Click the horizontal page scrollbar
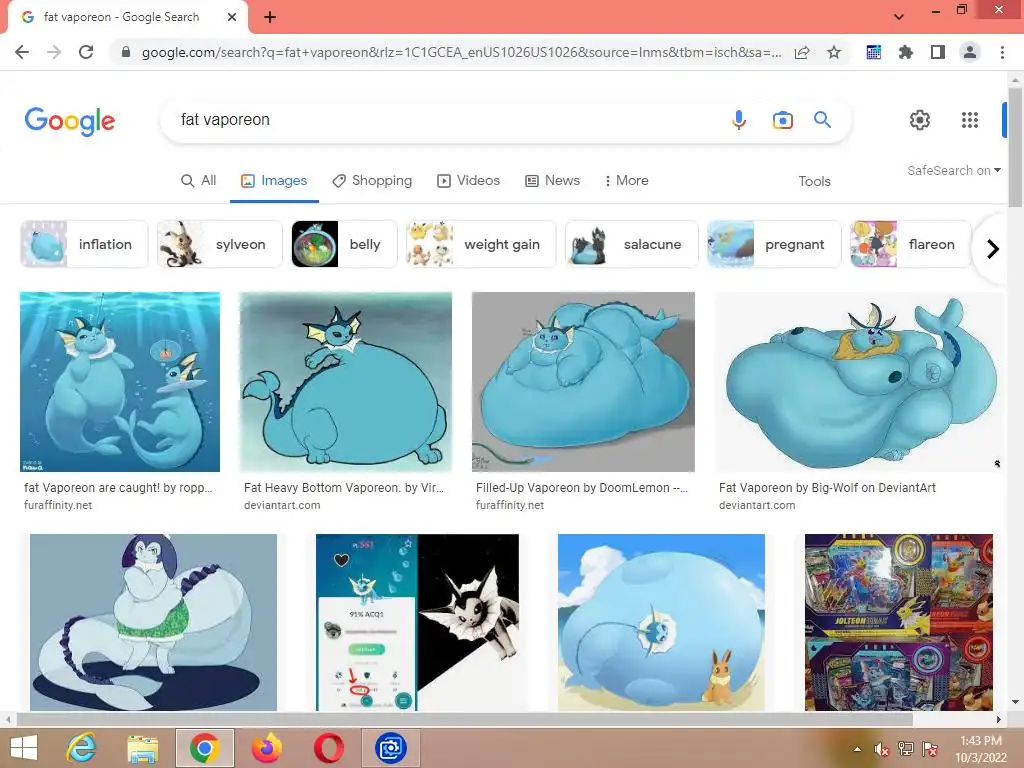This screenshot has width=1024, height=768. coord(464,719)
